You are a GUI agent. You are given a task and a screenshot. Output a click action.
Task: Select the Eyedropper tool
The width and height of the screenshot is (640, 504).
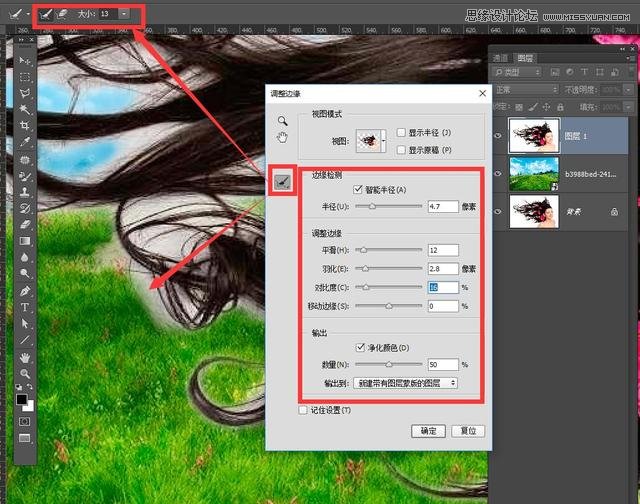pos(25,142)
